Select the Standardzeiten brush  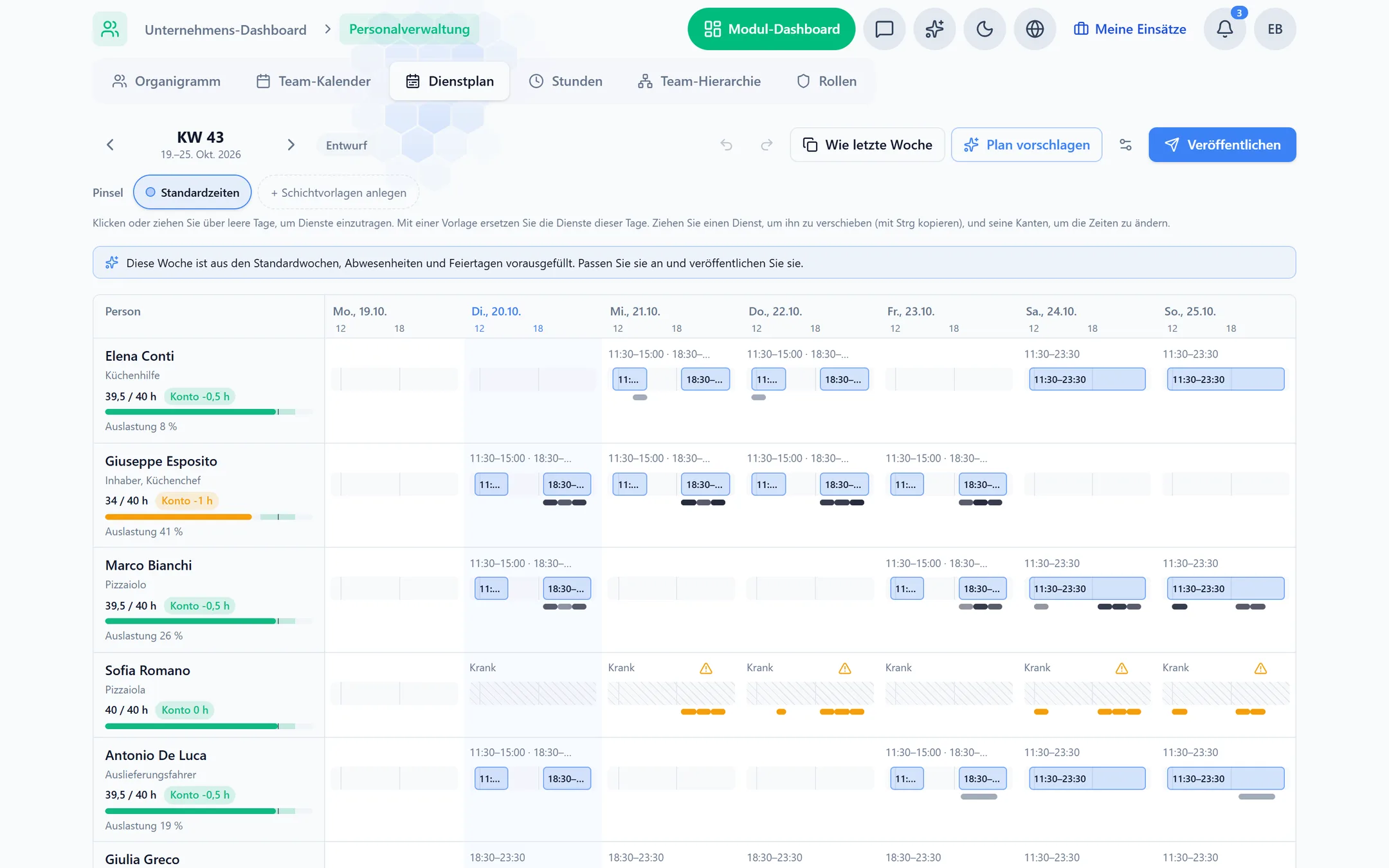click(x=192, y=192)
